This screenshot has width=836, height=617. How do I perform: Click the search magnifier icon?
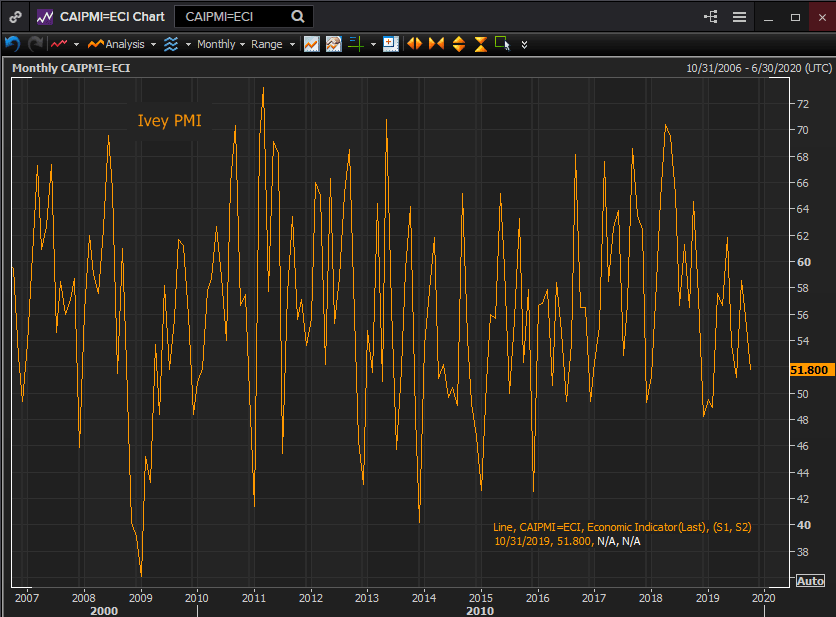click(298, 17)
